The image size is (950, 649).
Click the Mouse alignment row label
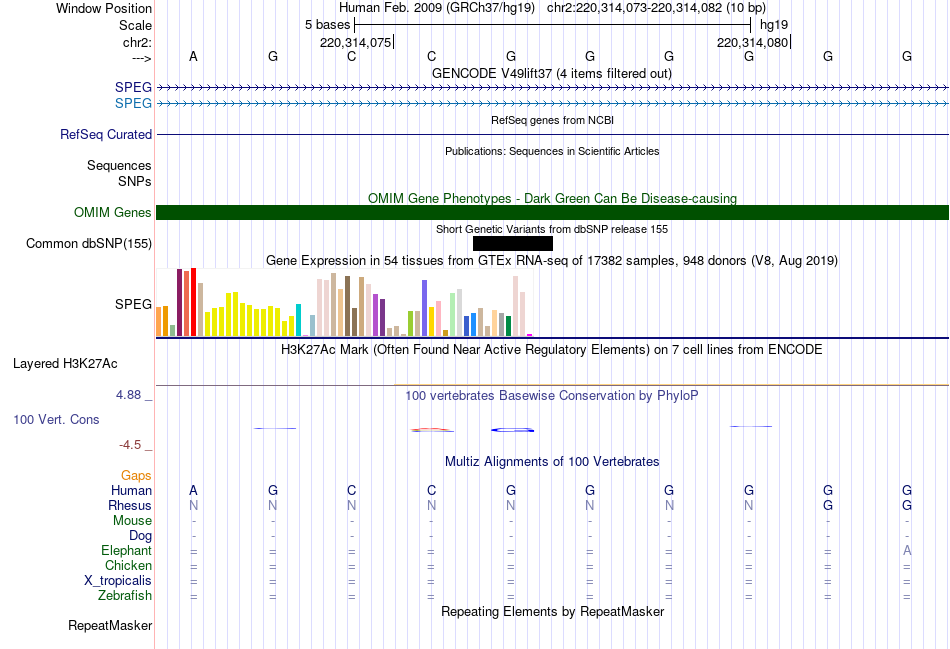pyautogui.click(x=132, y=521)
